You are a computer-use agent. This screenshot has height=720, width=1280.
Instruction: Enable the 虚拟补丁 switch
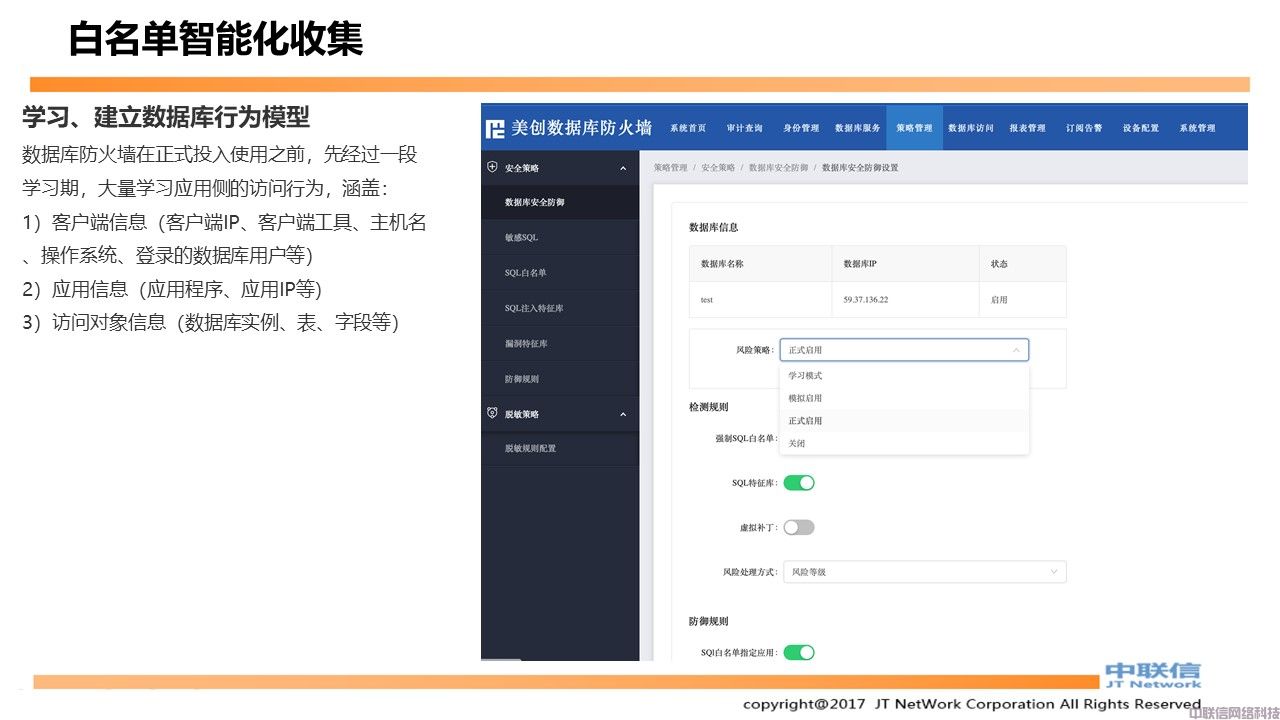coord(799,527)
